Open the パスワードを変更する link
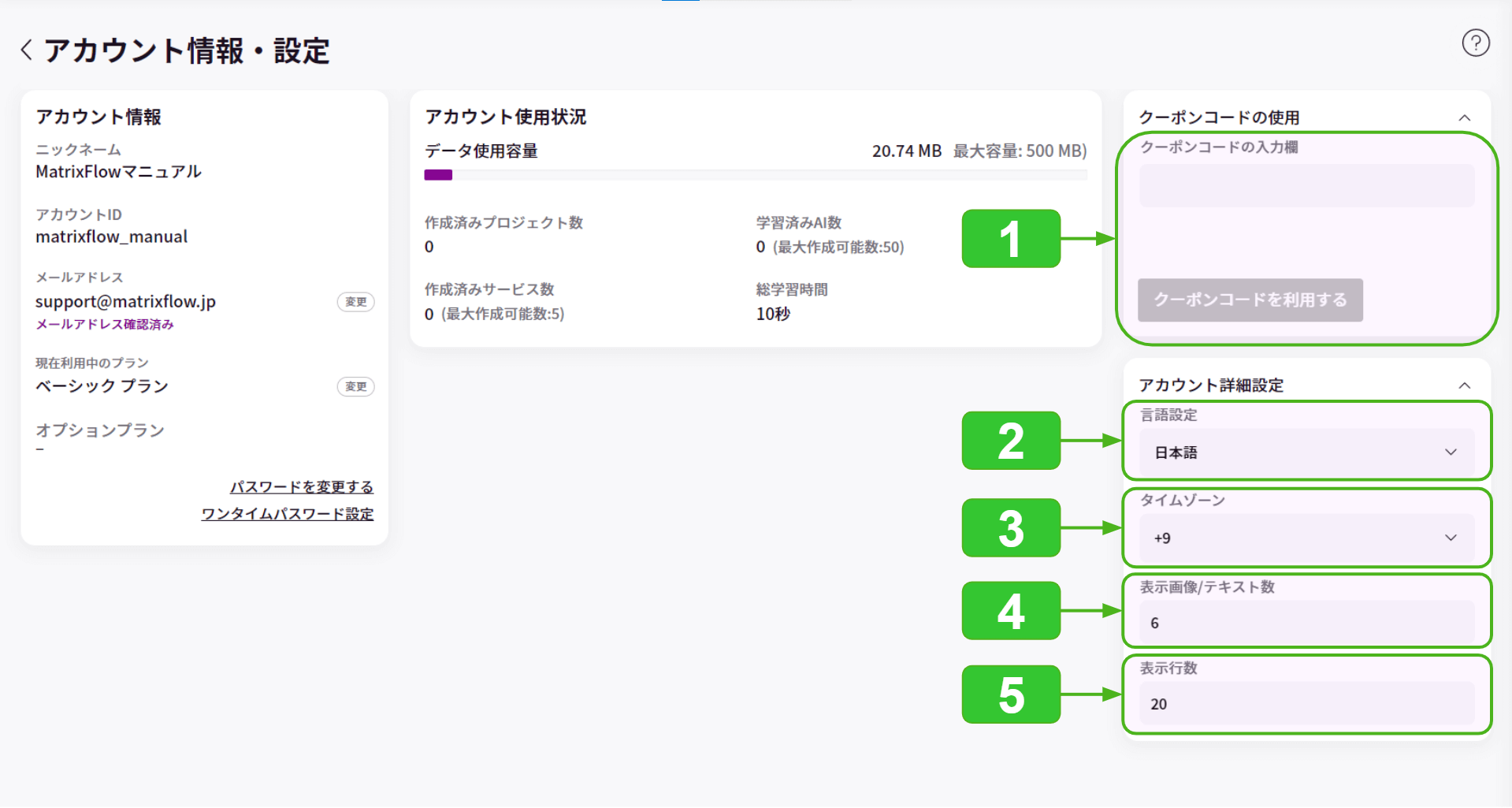Image resolution: width=1512 pixels, height=808 pixels. (x=302, y=486)
